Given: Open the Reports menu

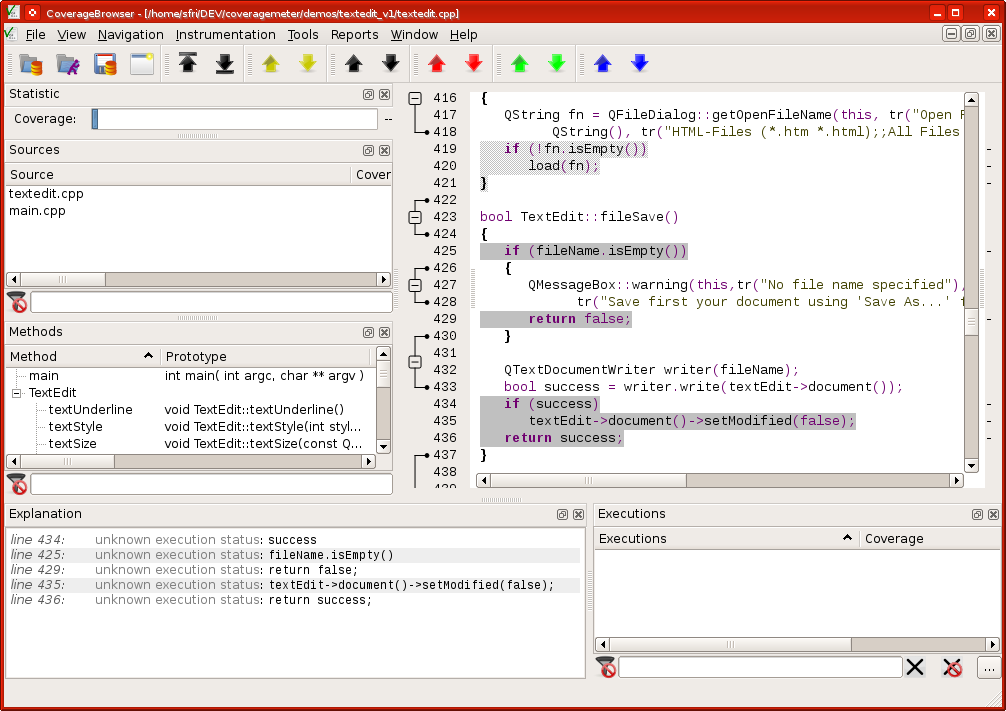Looking at the screenshot, I should 354,34.
